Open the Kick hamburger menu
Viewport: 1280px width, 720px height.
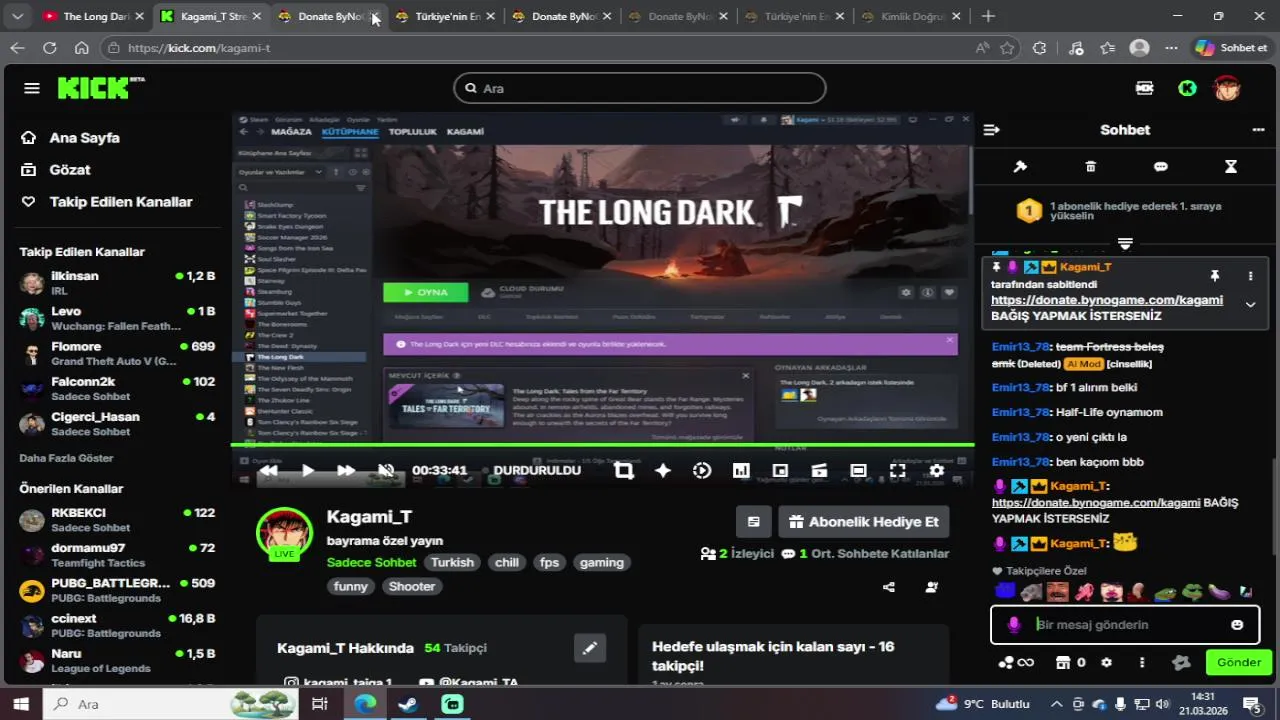click(32, 88)
